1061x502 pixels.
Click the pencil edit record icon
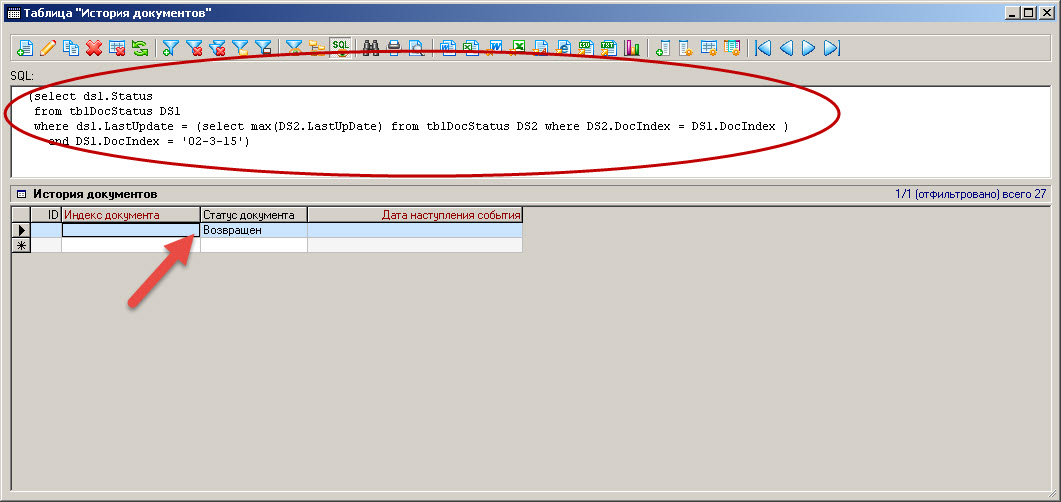pyautogui.click(x=48, y=48)
